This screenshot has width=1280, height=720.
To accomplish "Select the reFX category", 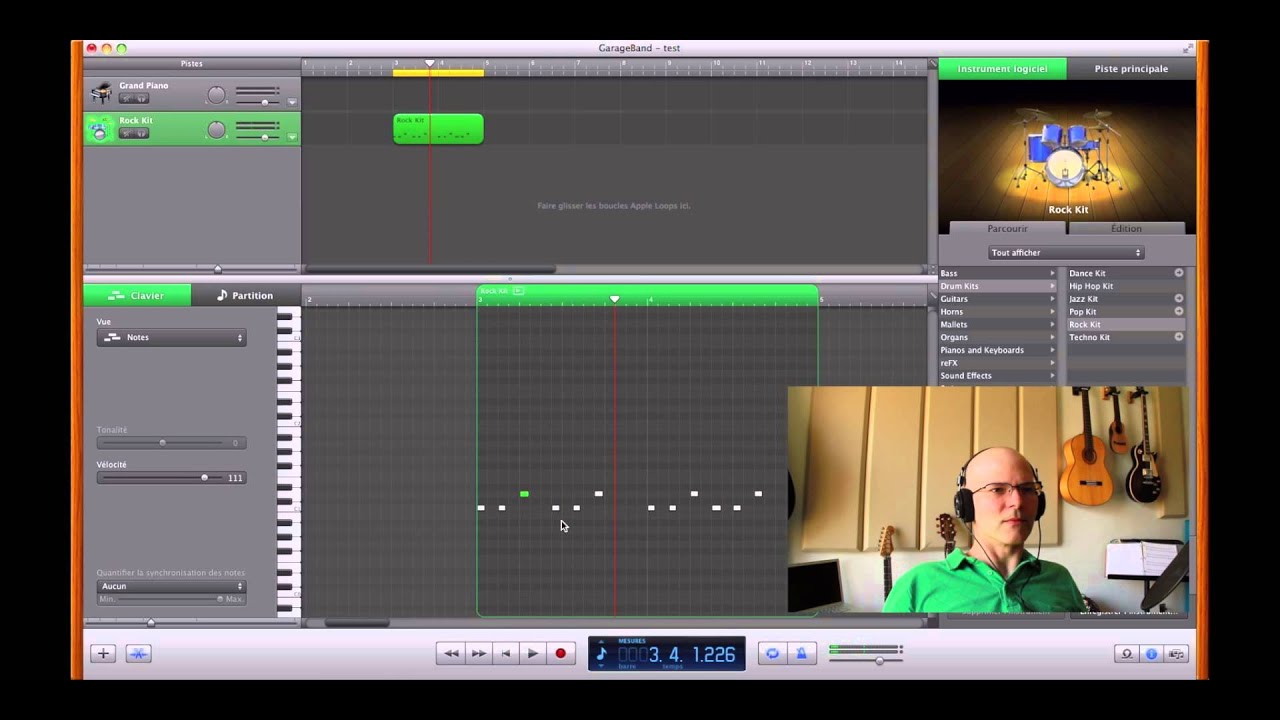I will [997, 363].
